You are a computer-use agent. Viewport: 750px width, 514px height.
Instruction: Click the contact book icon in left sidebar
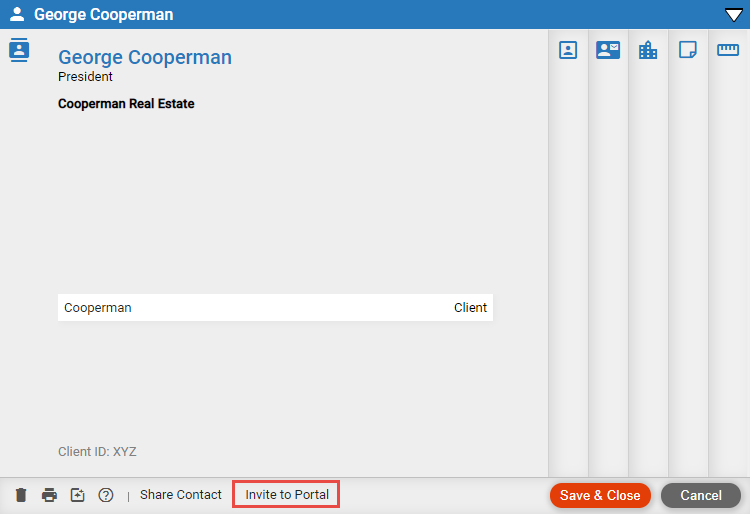tap(19, 51)
